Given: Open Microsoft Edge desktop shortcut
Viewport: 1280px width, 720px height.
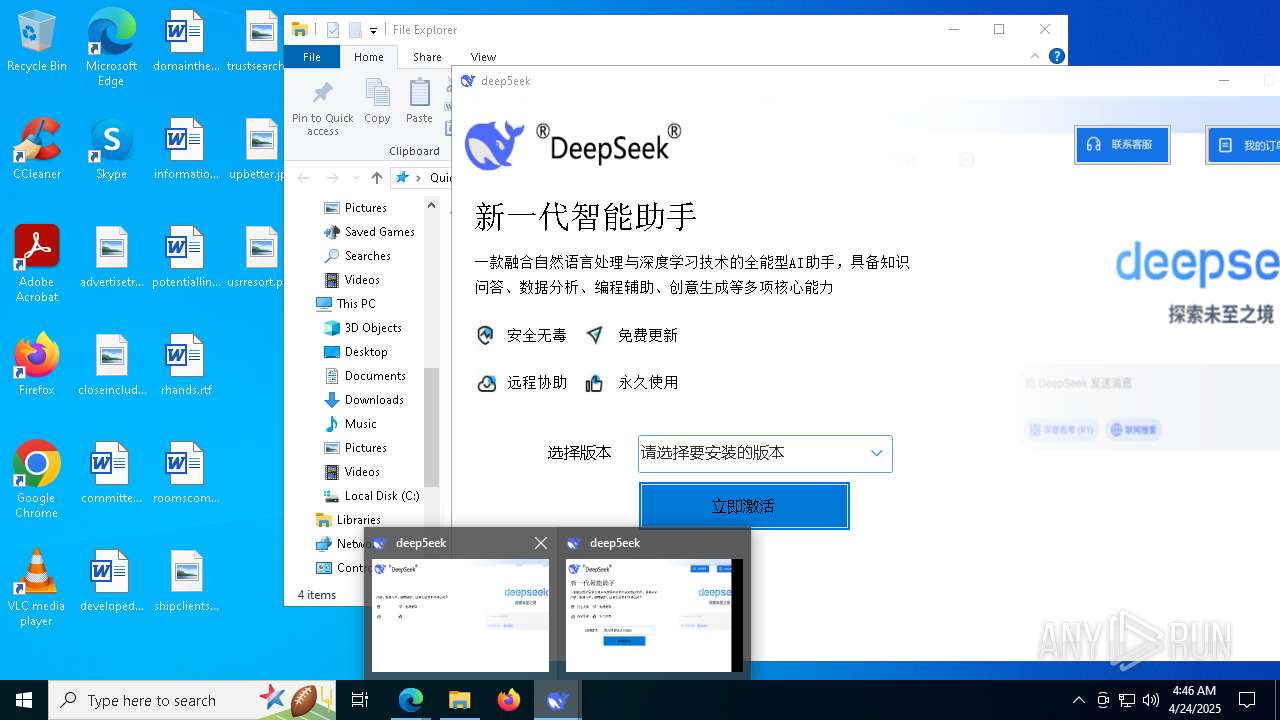Looking at the screenshot, I should pos(111,48).
